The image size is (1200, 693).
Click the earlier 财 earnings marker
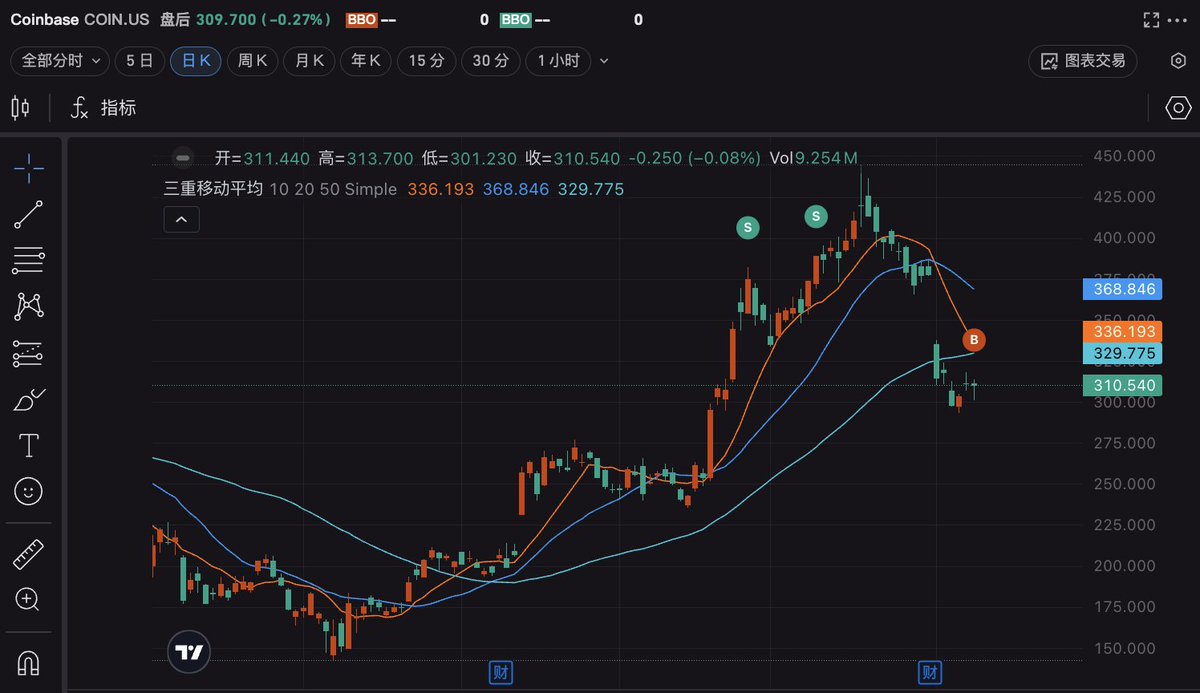pos(500,672)
